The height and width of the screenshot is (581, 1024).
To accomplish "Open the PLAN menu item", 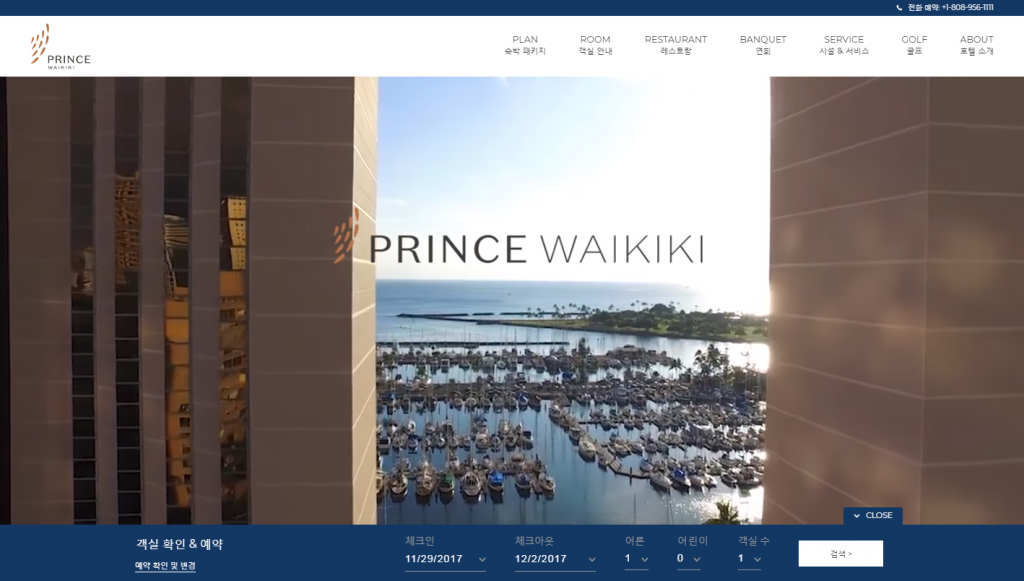I will click(525, 45).
